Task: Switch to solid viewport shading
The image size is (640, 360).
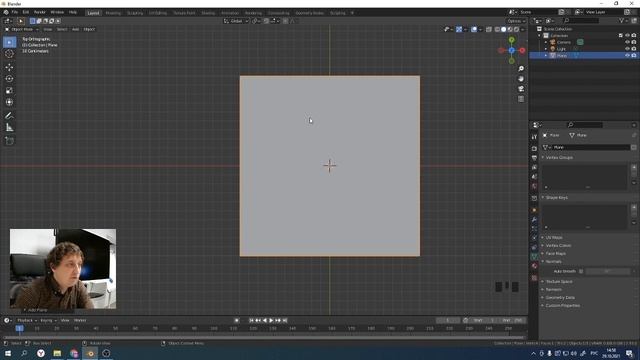Action: click(x=504, y=29)
